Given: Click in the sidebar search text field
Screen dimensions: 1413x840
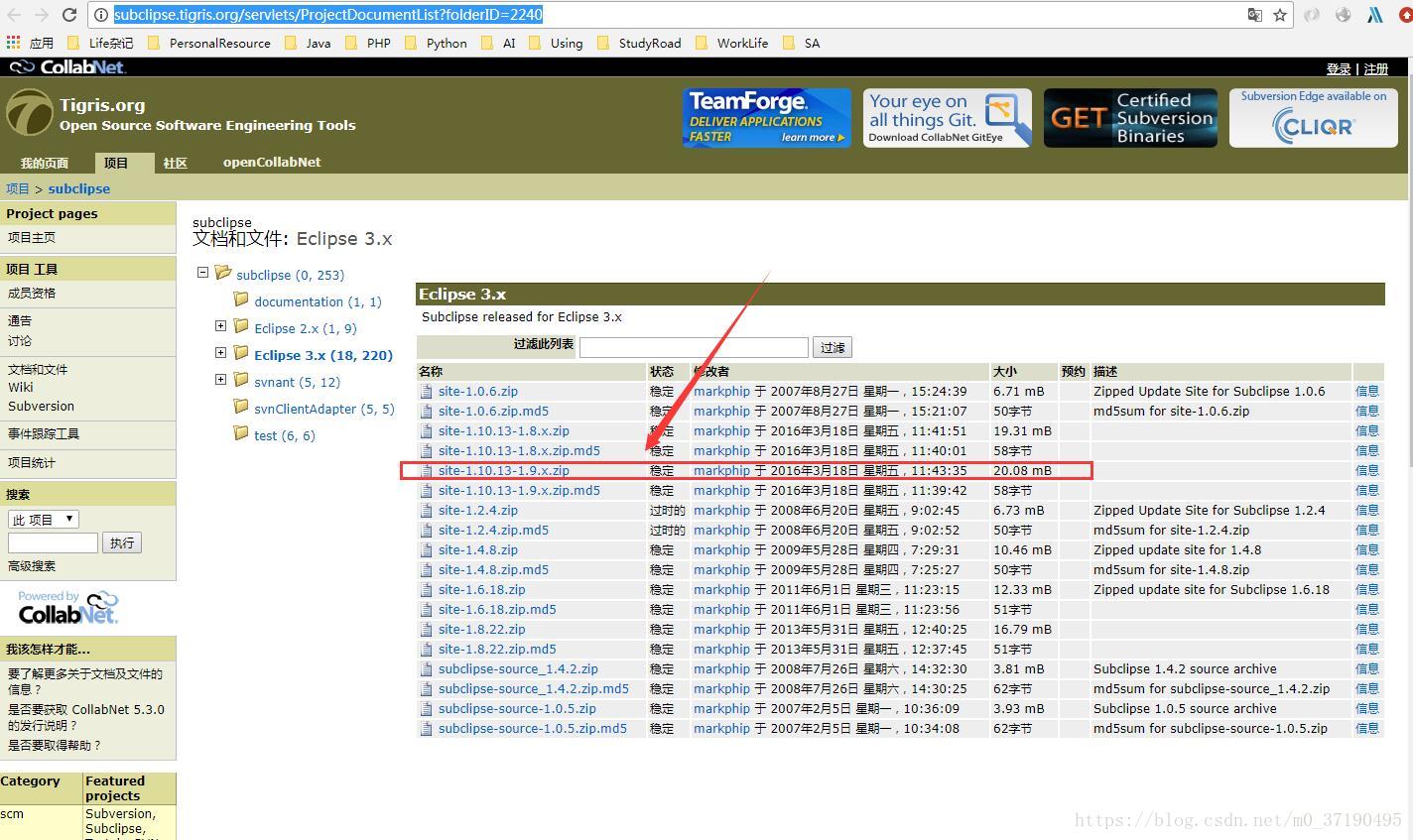Looking at the screenshot, I should (x=53, y=542).
